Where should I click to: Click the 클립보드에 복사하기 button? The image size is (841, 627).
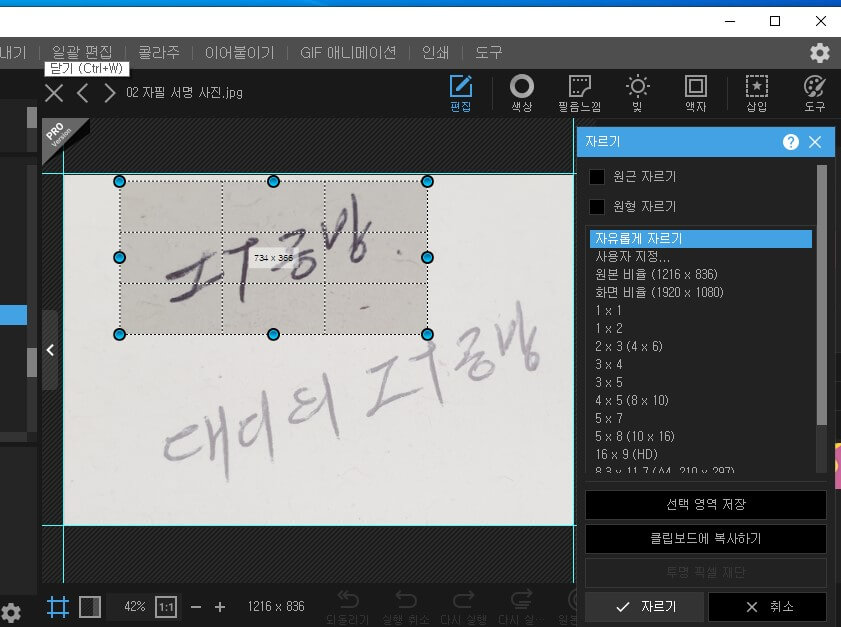coord(704,539)
